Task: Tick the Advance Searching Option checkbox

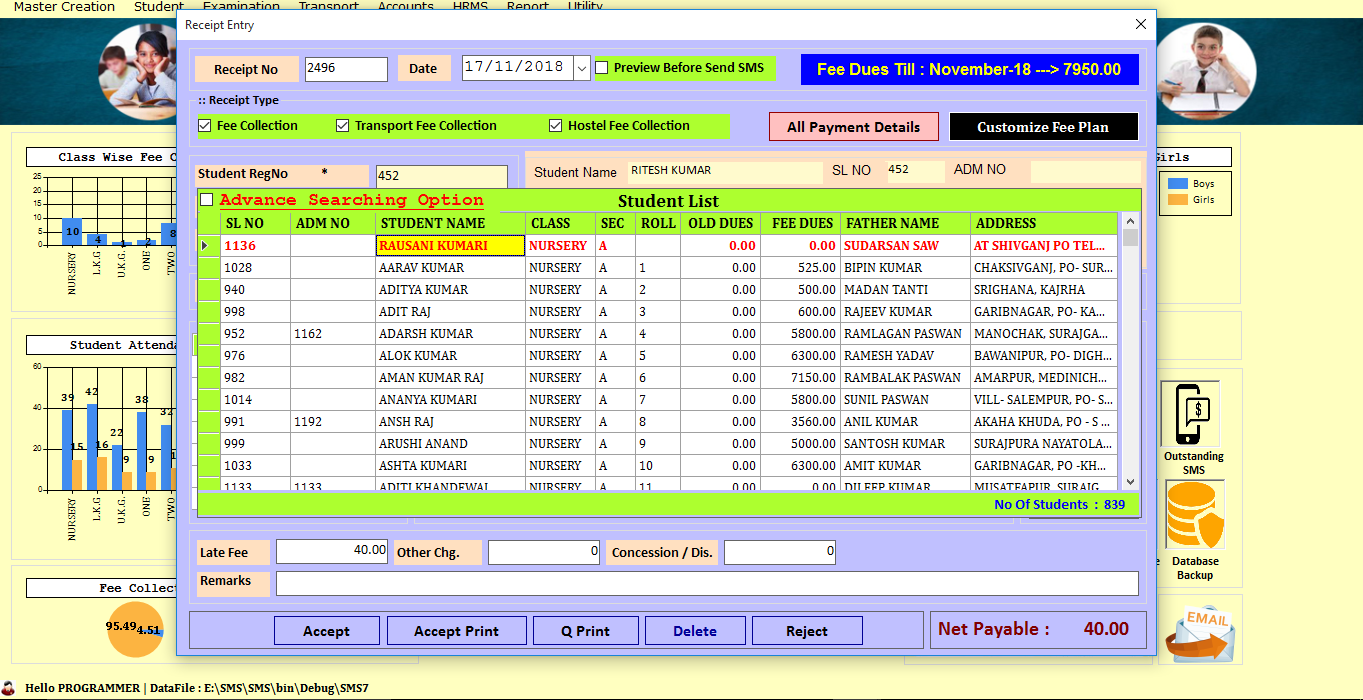Action: (207, 200)
